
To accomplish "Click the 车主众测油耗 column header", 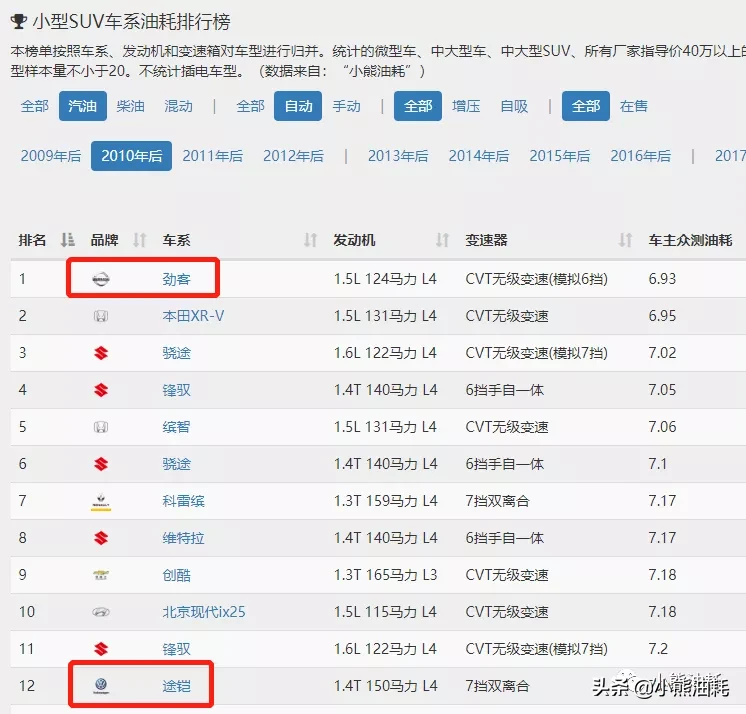I will tap(690, 240).
